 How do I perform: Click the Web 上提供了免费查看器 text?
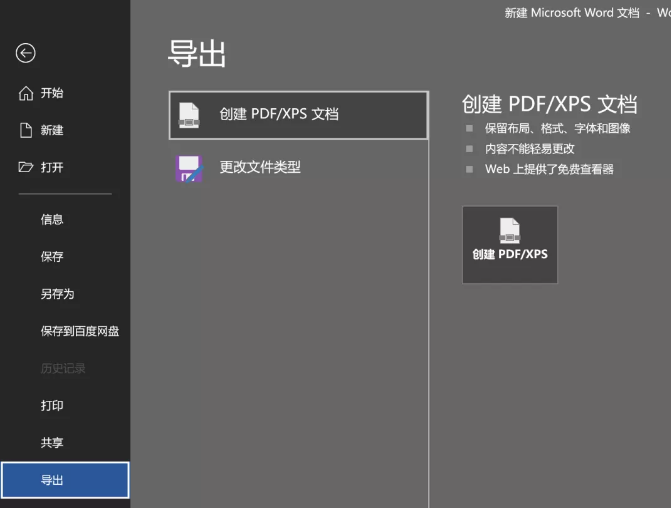tap(549, 169)
